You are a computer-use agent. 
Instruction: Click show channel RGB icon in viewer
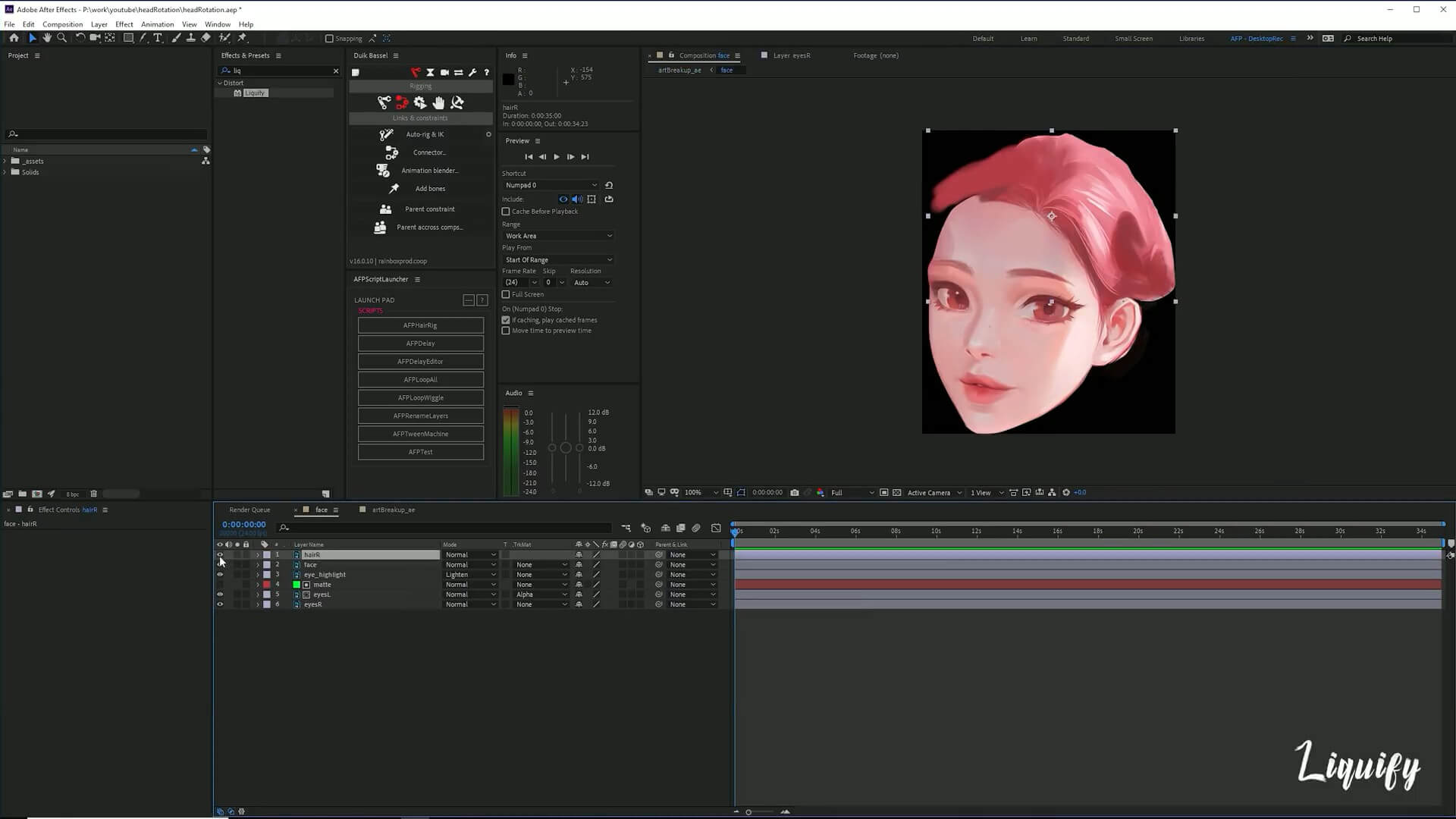tap(821, 492)
